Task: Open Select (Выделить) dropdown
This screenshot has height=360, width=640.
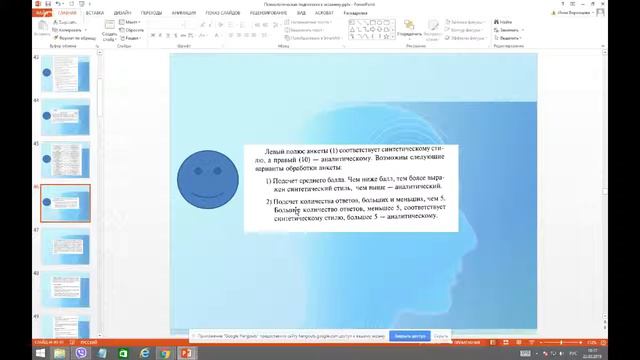Action: click(x=508, y=38)
